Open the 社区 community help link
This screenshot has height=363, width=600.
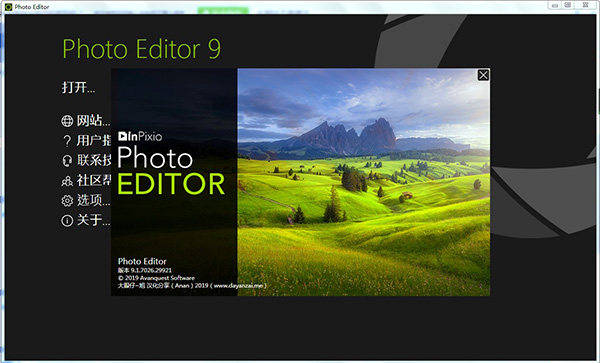[94, 180]
